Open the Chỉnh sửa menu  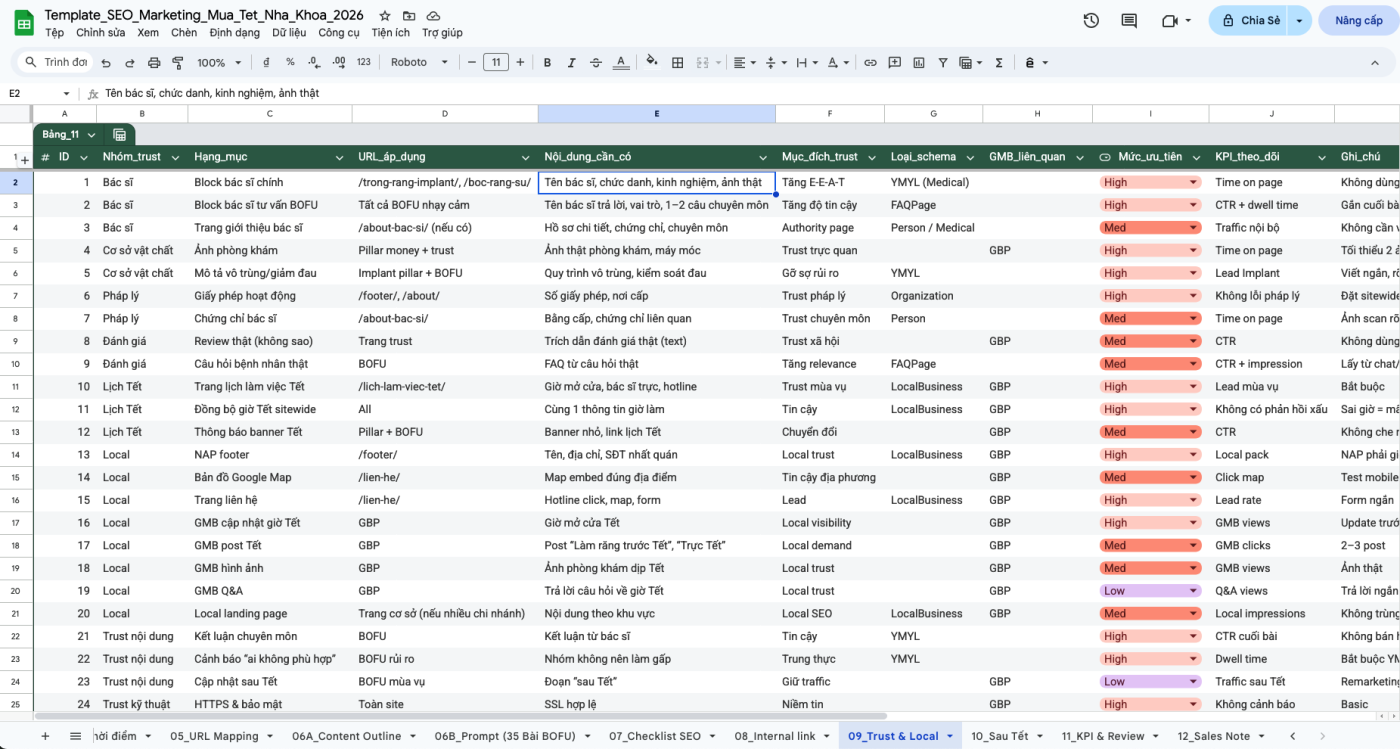(x=101, y=33)
